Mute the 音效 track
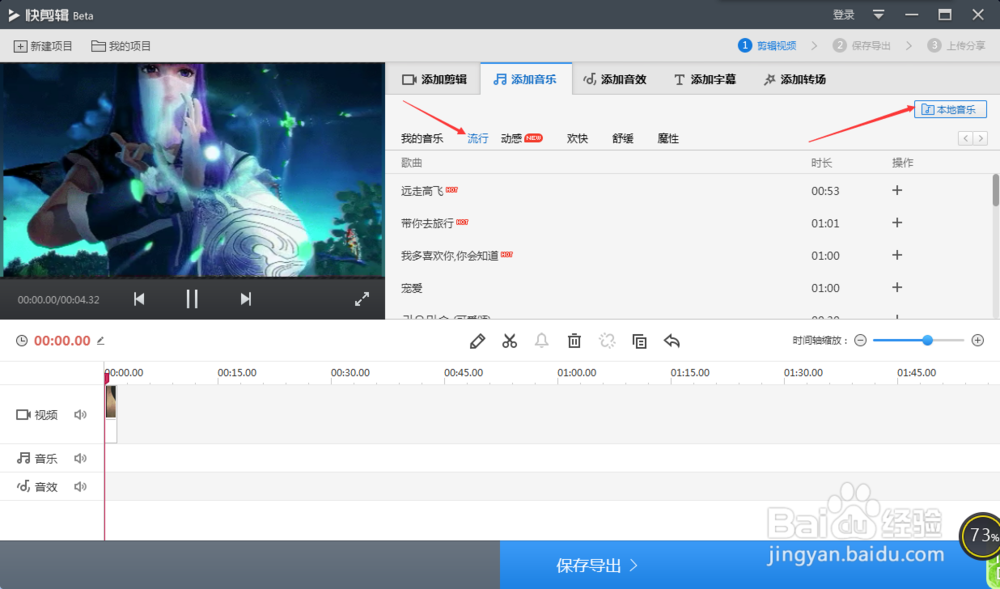The image size is (1000, 589). 80,487
